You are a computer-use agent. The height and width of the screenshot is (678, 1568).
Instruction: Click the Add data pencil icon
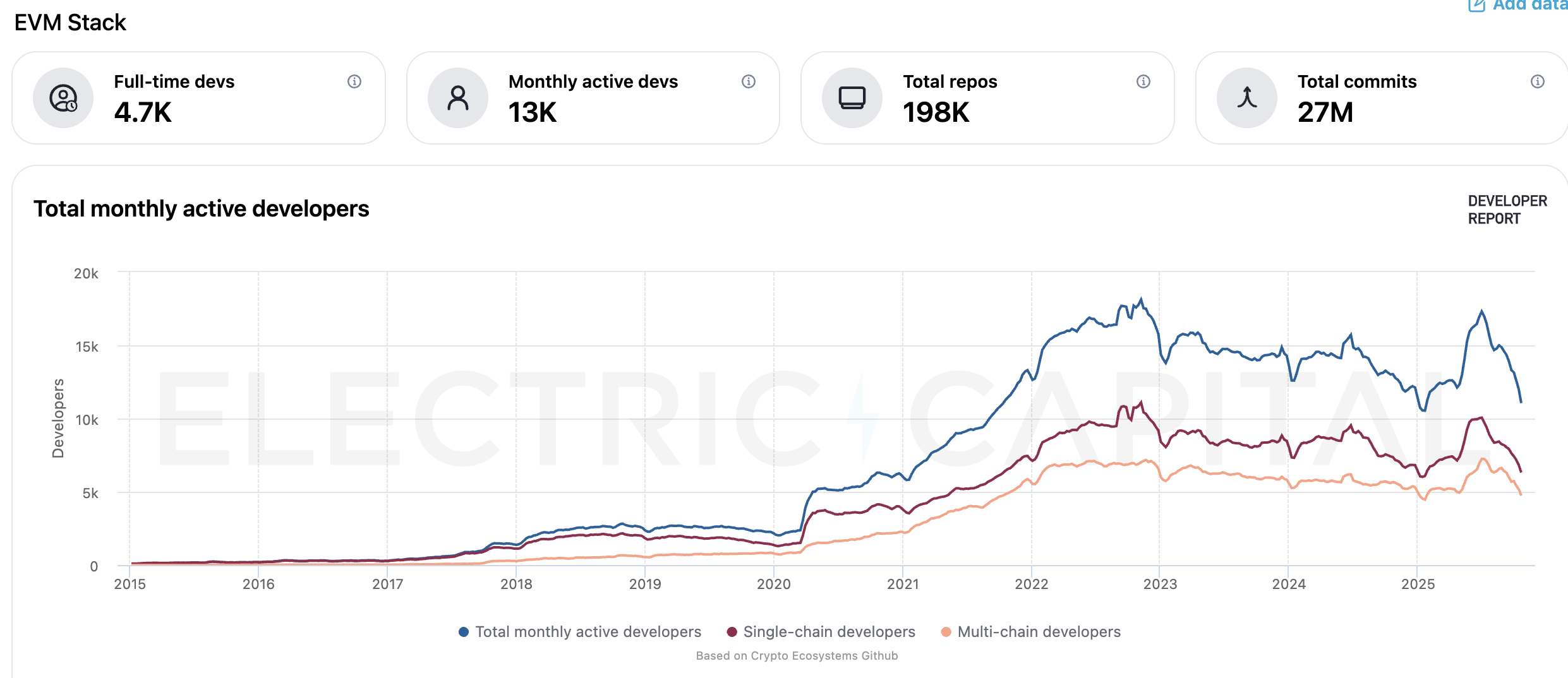click(x=1476, y=5)
